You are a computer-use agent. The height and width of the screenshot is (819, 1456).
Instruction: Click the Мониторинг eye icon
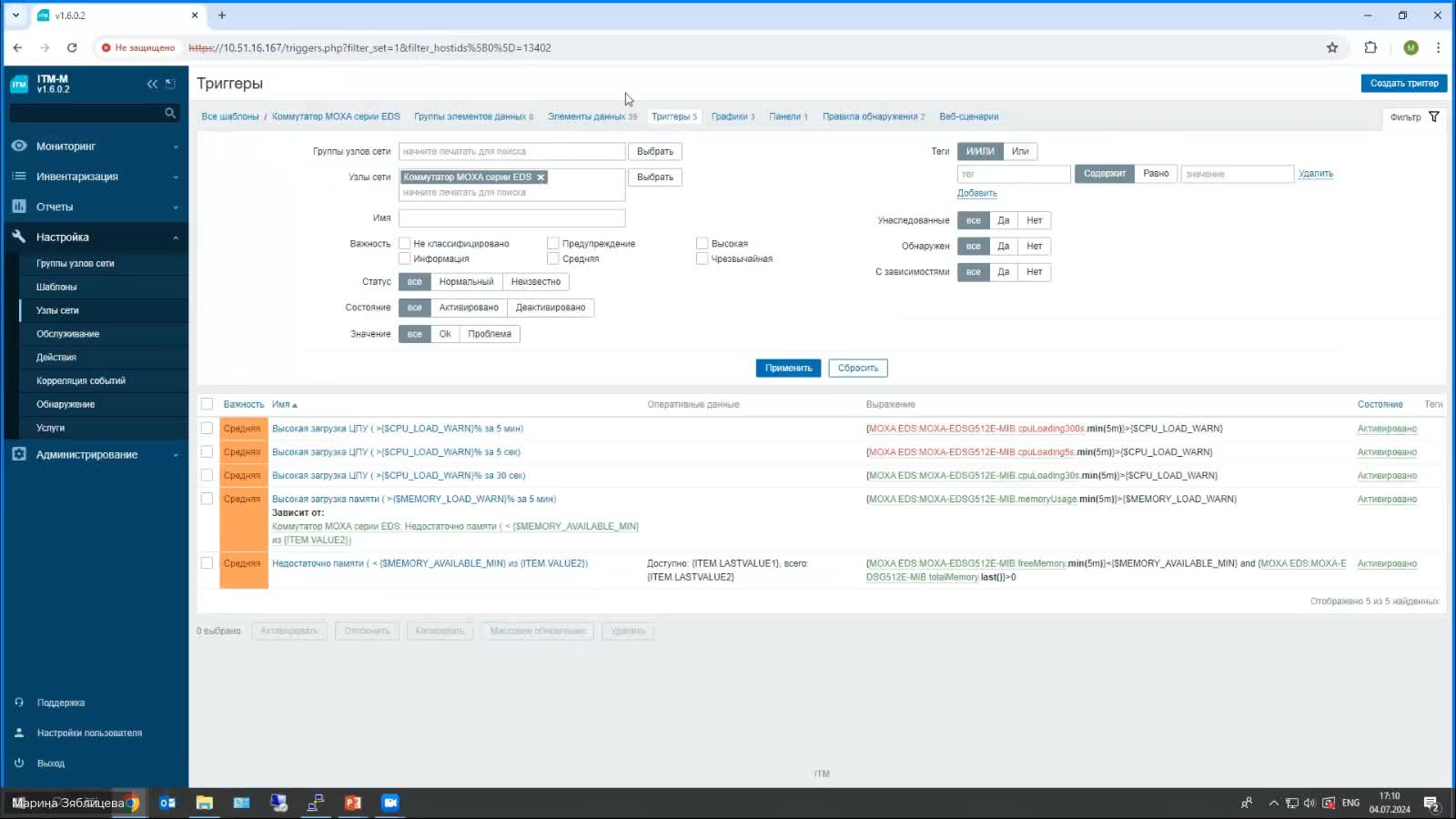[x=19, y=146]
